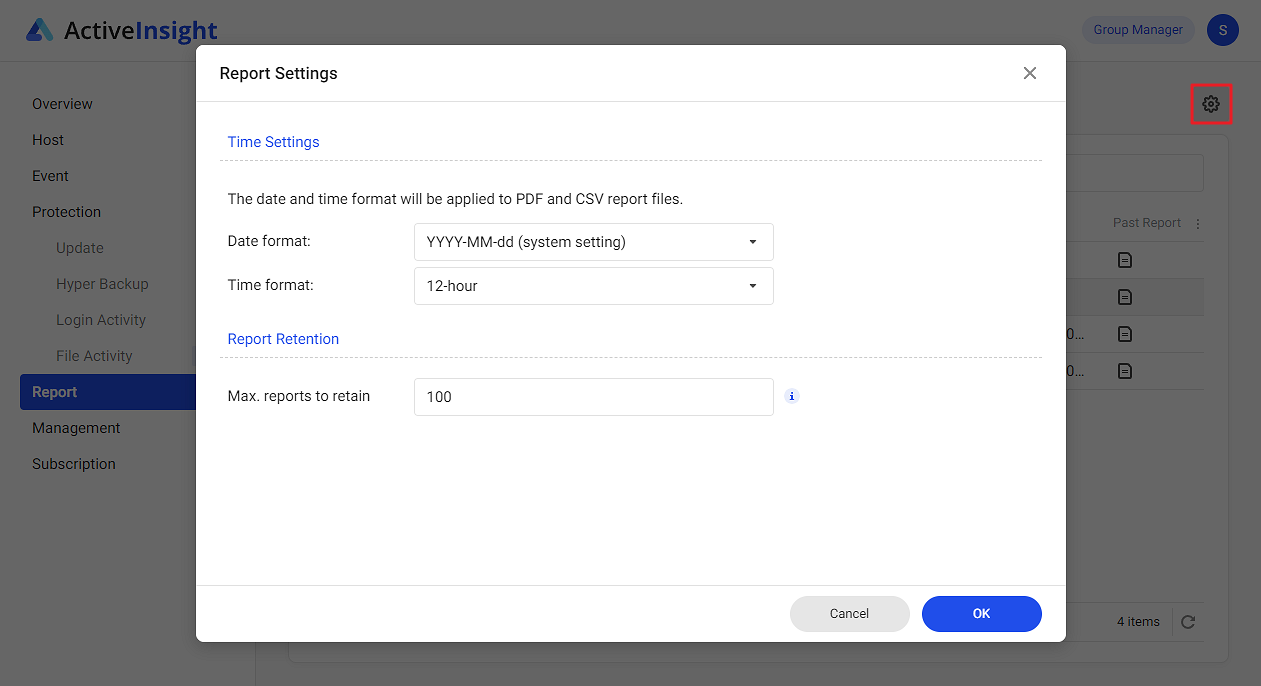This screenshot has width=1261, height=686.
Task: Open the first row's past report document icon
Action: tap(1124, 259)
